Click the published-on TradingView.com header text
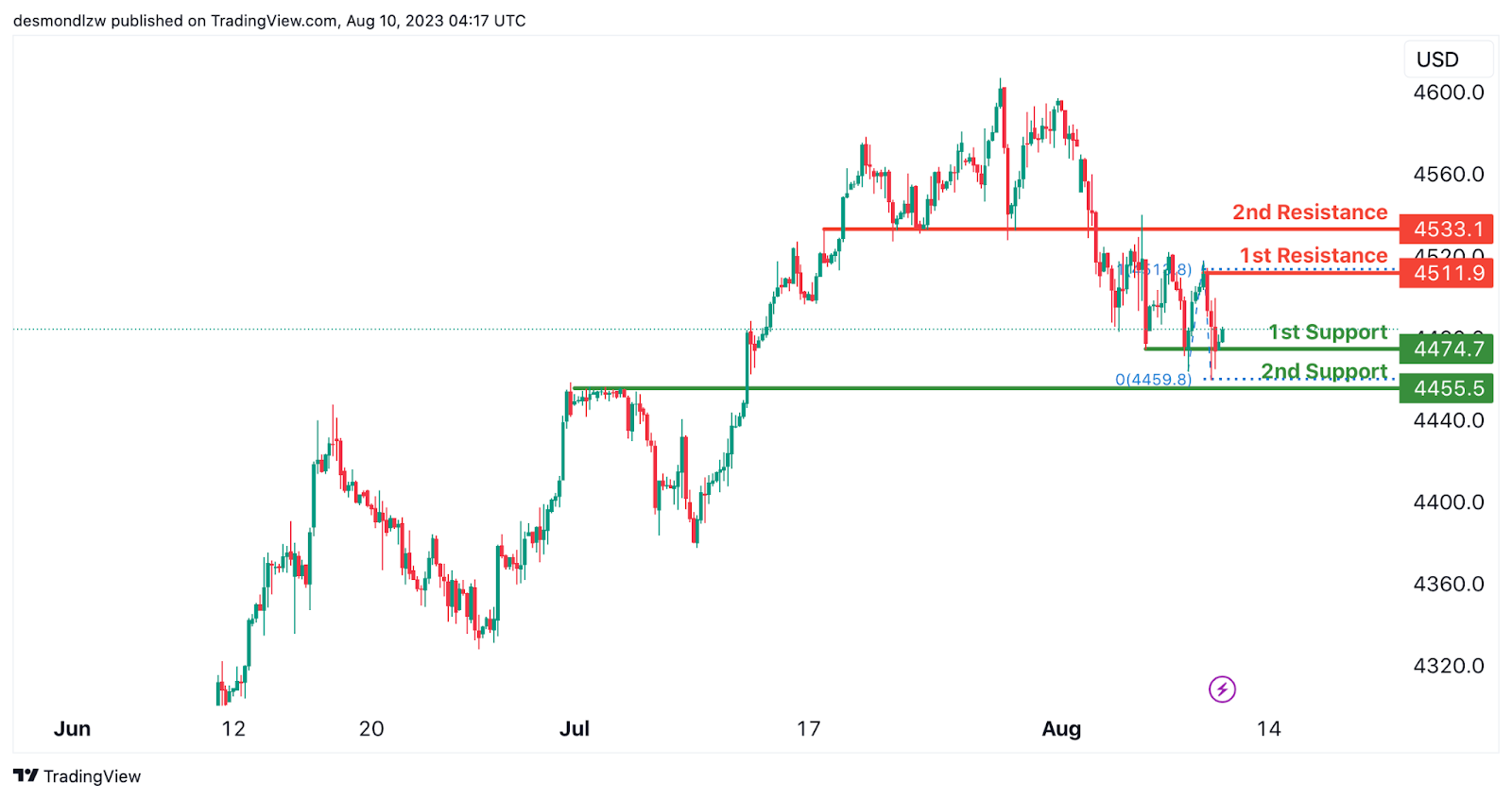 click(269, 21)
